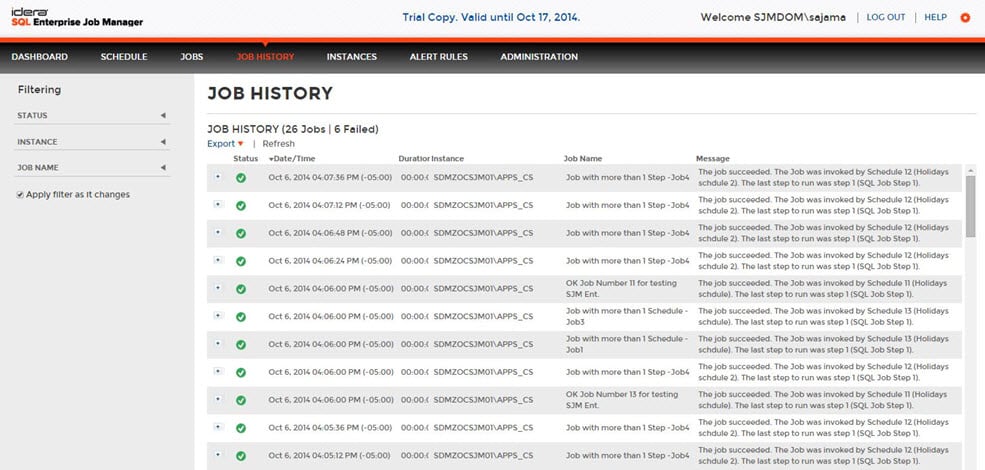The height and width of the screenshot is (470, 985).
Task: Expand details of the first job row
Action: pyautogui.click(x=217, y=177)
